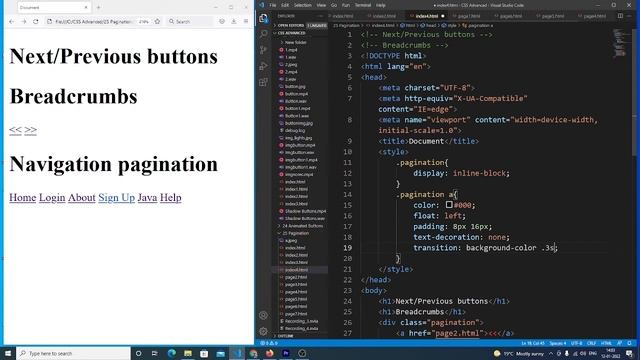This screenshot has width=640, height=360.
Task: Click the UTF-8 encoding in status bar
Action: tap(576, 343)
